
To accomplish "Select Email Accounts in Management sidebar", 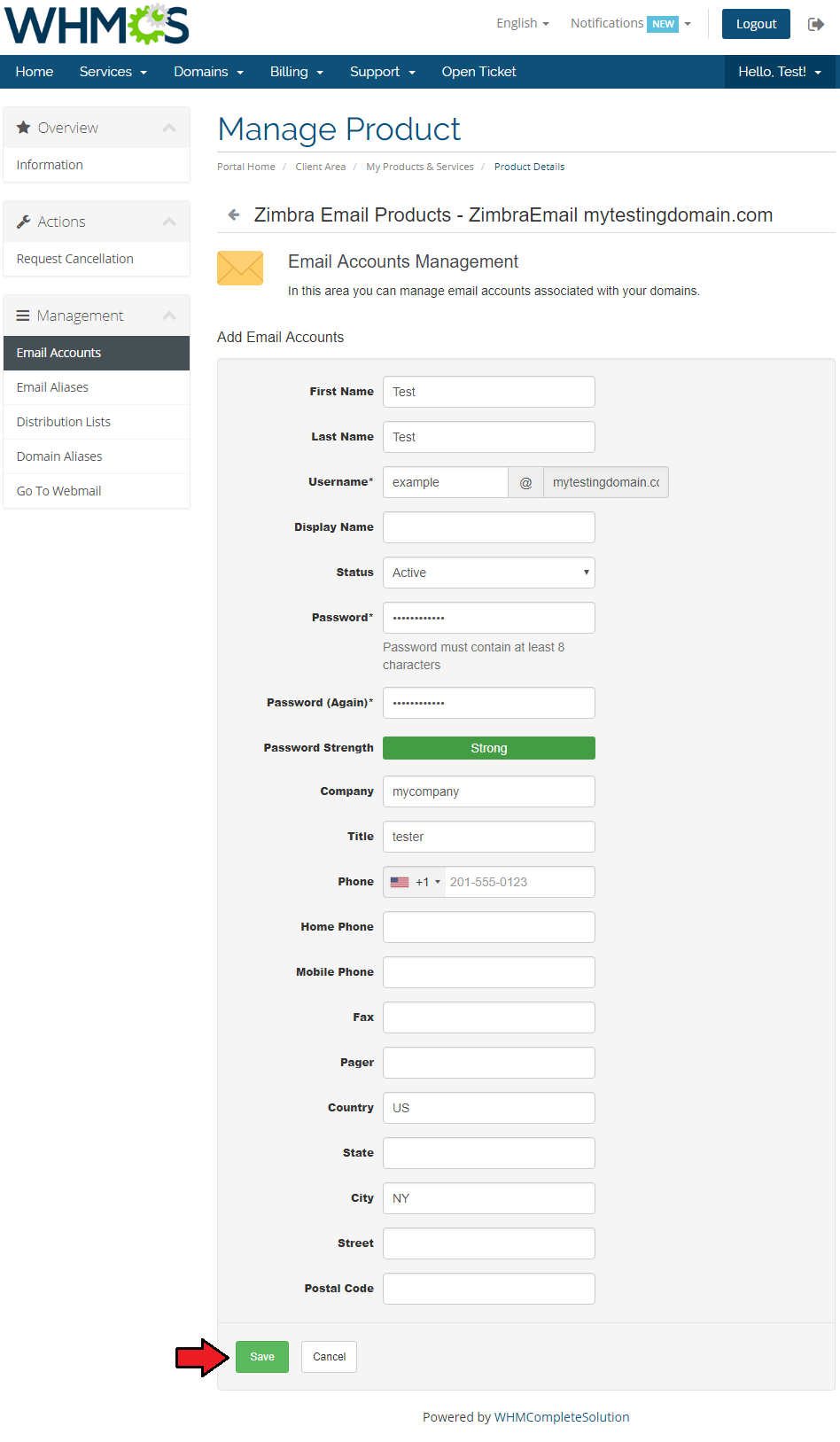I will [x=97, y=353].
